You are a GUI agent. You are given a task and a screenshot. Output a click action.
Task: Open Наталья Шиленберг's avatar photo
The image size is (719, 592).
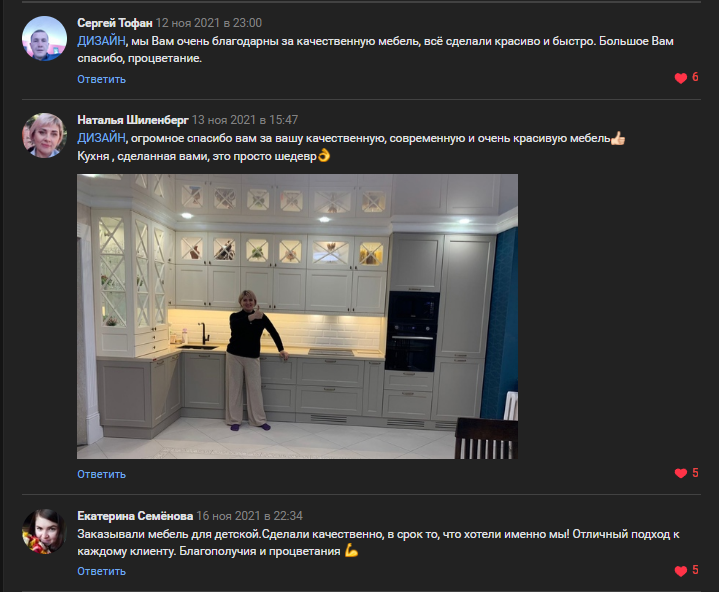click(x=44, y=136)
